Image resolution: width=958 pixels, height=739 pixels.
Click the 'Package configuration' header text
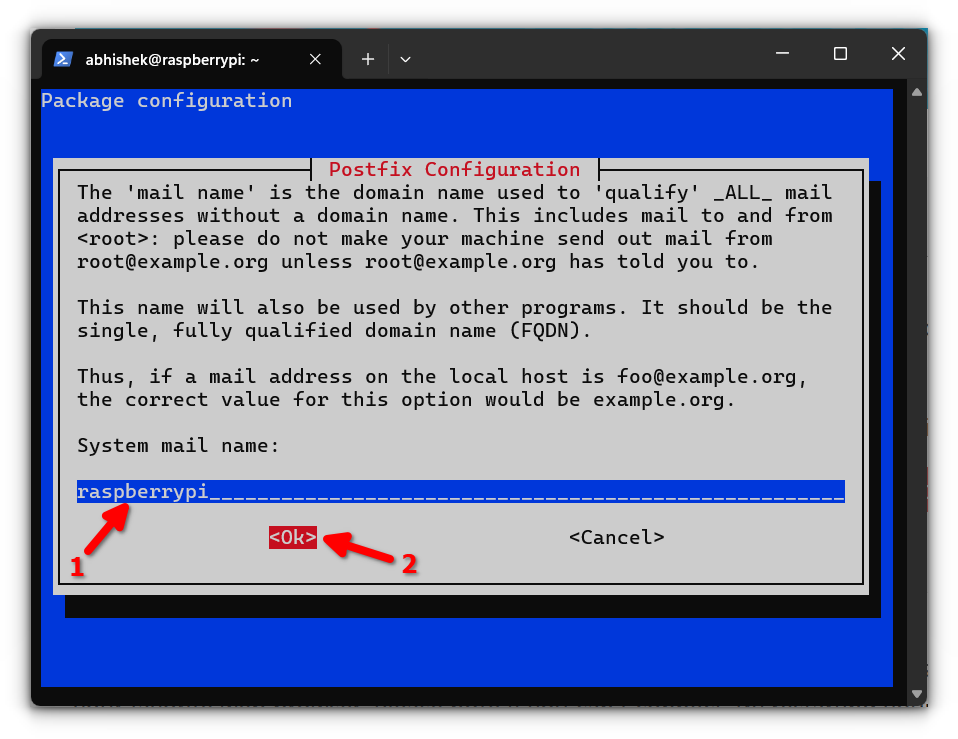point(167,101)
